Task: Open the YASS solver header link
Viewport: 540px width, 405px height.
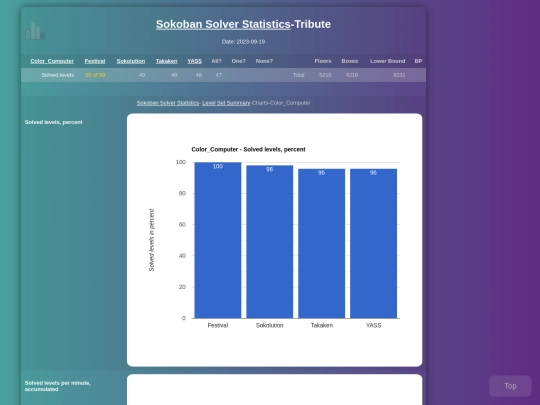Action: pyautogui.click(x=195, y=61)
